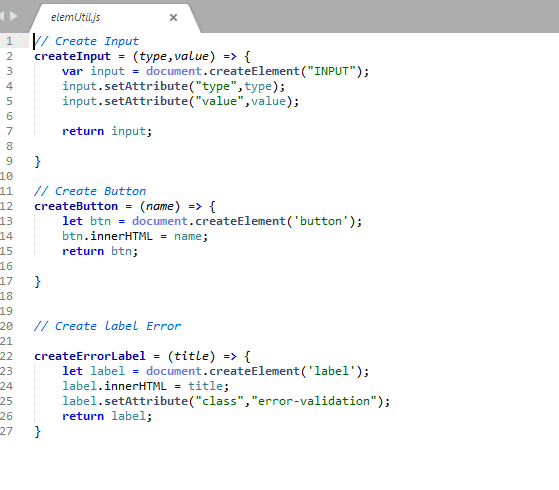Place cursor on createInput function name
Viewport: 559px width, 490px height.
coord(72,56)
